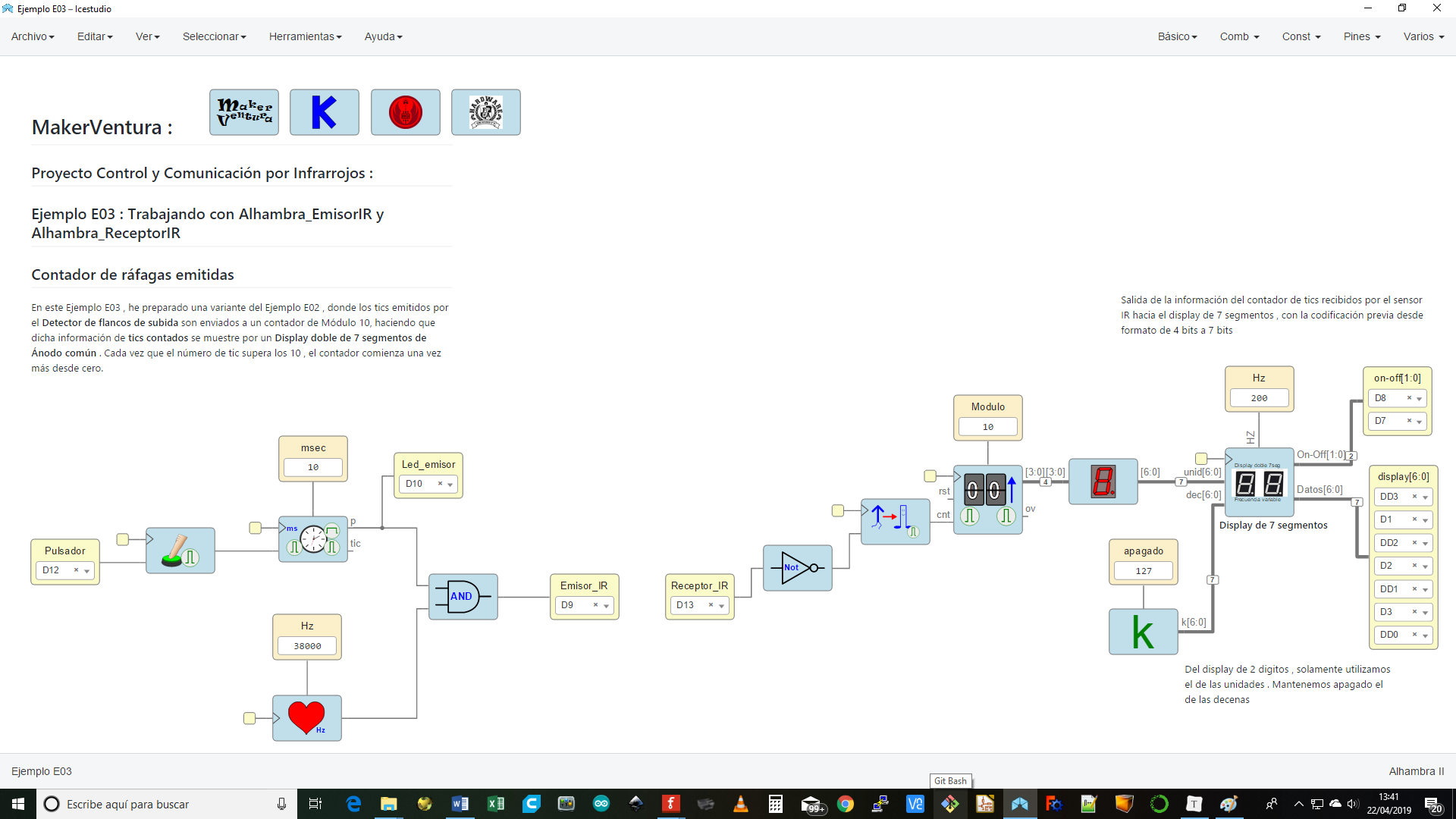Click the Hz 38000 value field

307,646
